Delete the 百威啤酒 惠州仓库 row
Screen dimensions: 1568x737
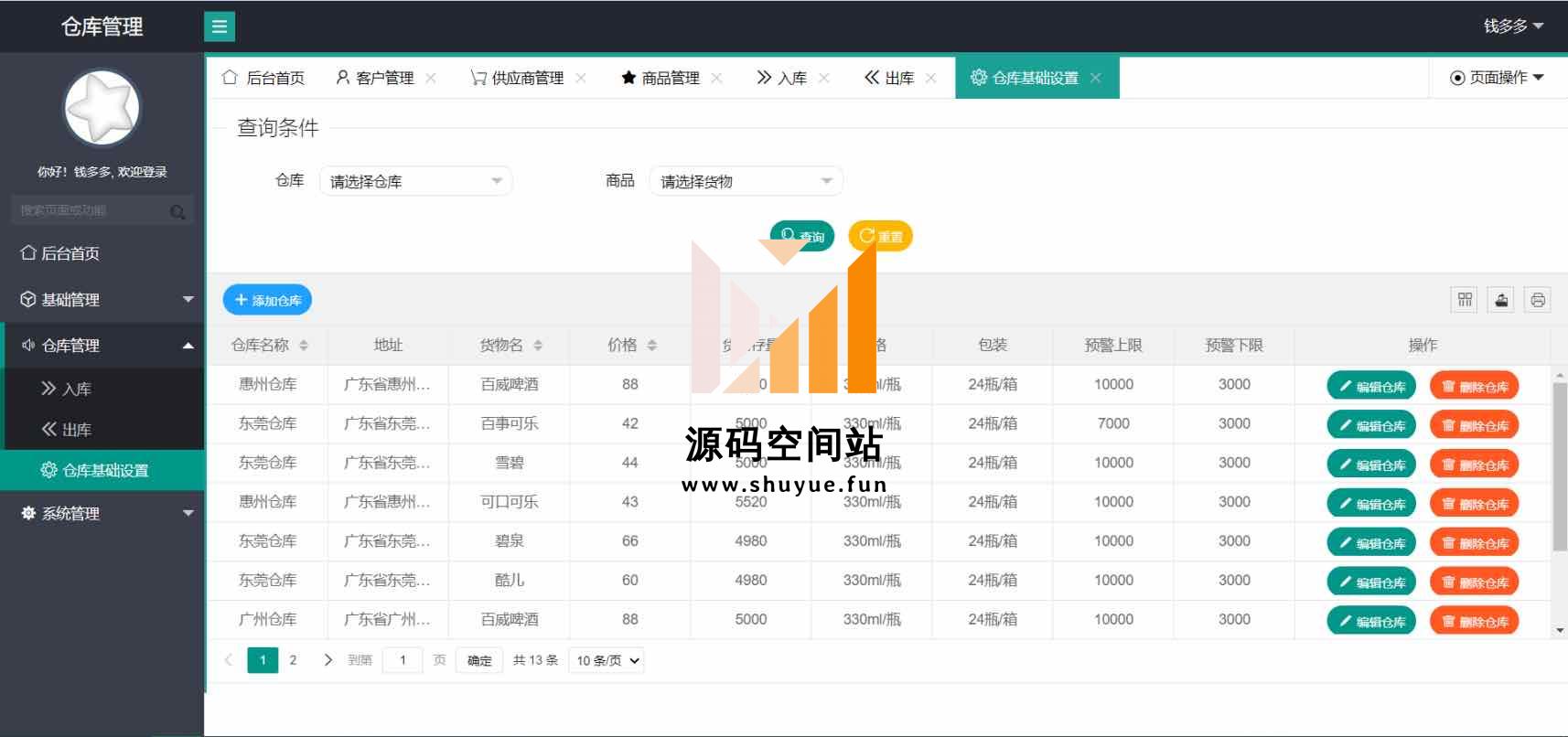pyautogui.click(x=1475, y=386)
